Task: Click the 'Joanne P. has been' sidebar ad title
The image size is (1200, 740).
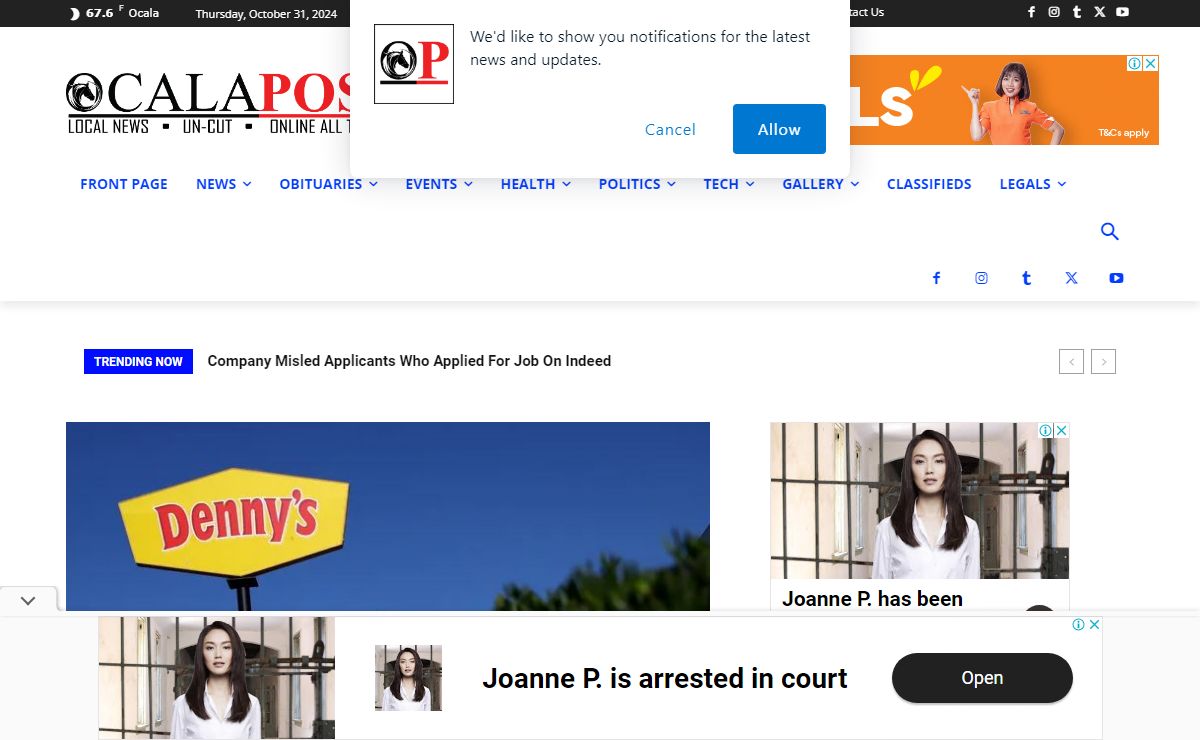Action: coord(872,599)
